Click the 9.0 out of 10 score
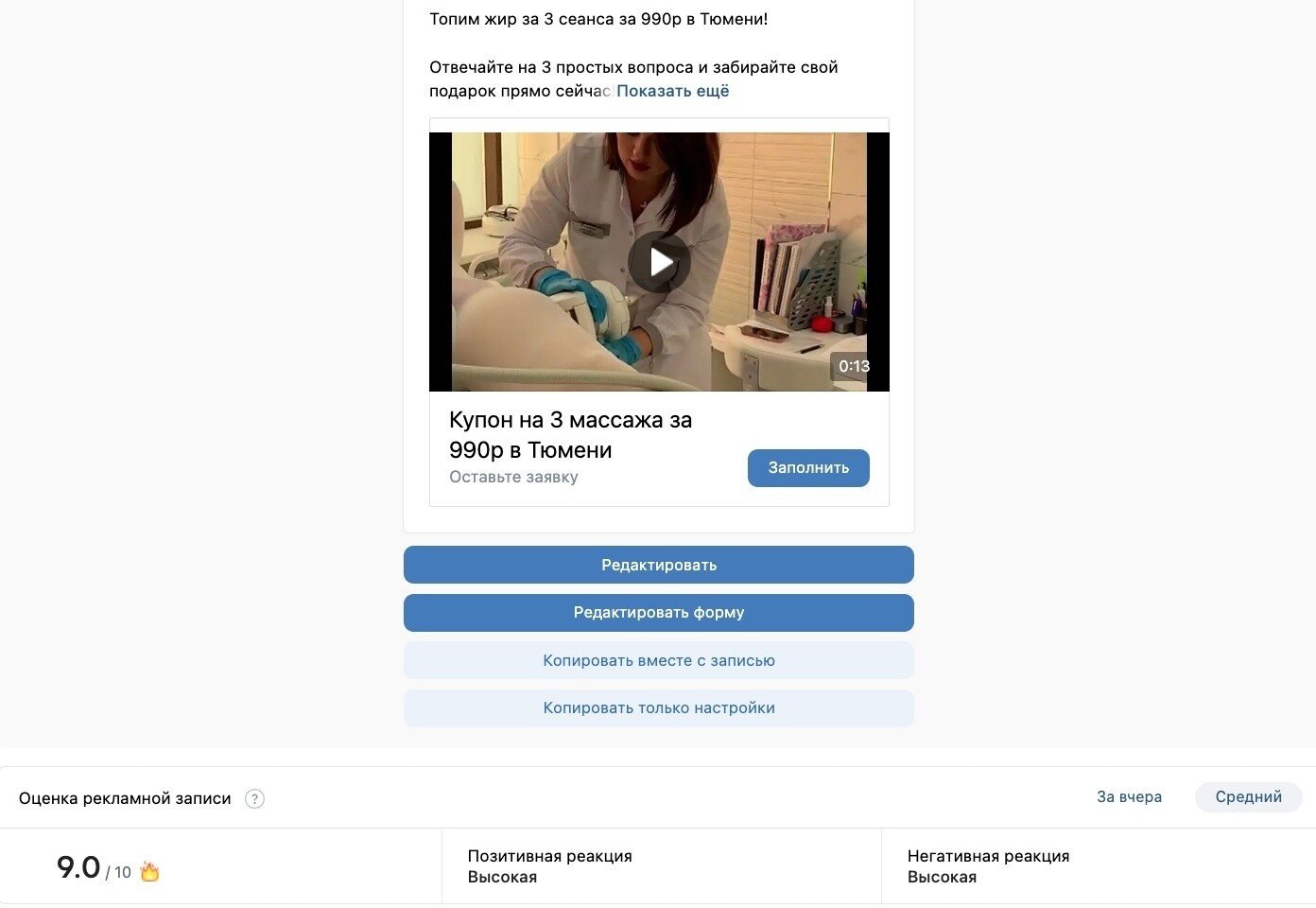The width and height of the screenshot is (1316, 908). point(94,868)
